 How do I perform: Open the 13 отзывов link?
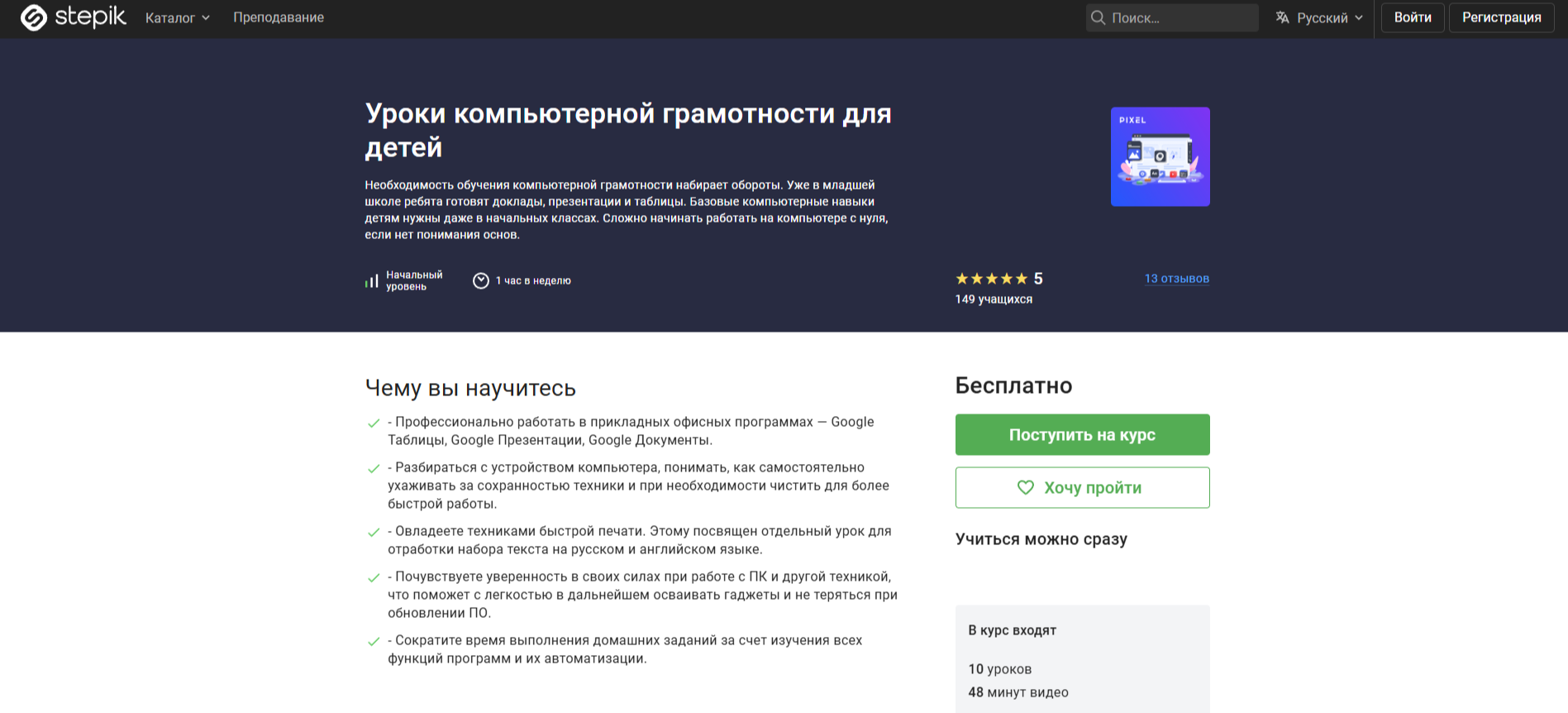click(1176, 279)
